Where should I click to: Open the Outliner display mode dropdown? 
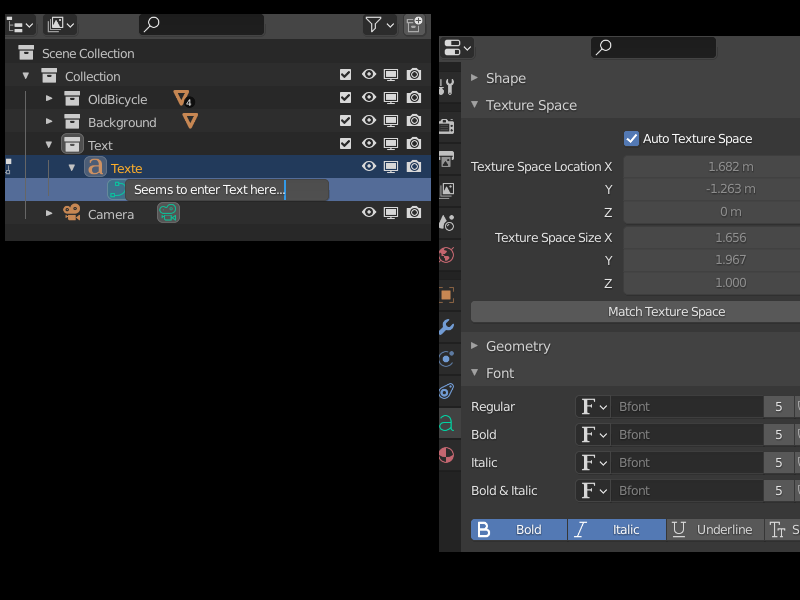61,24
